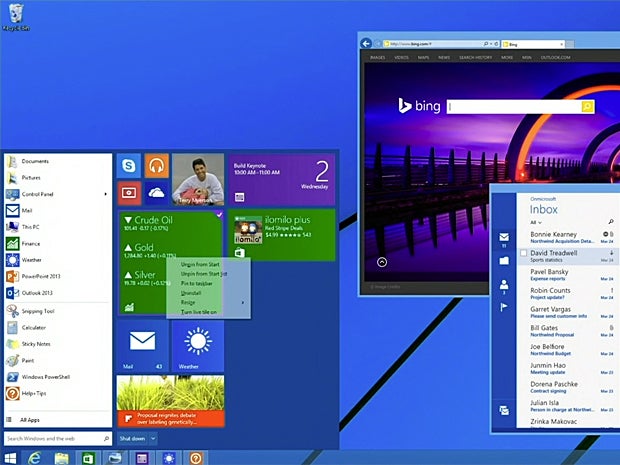
Task: Expand the Resize submenu arrow
Action: 243,302
